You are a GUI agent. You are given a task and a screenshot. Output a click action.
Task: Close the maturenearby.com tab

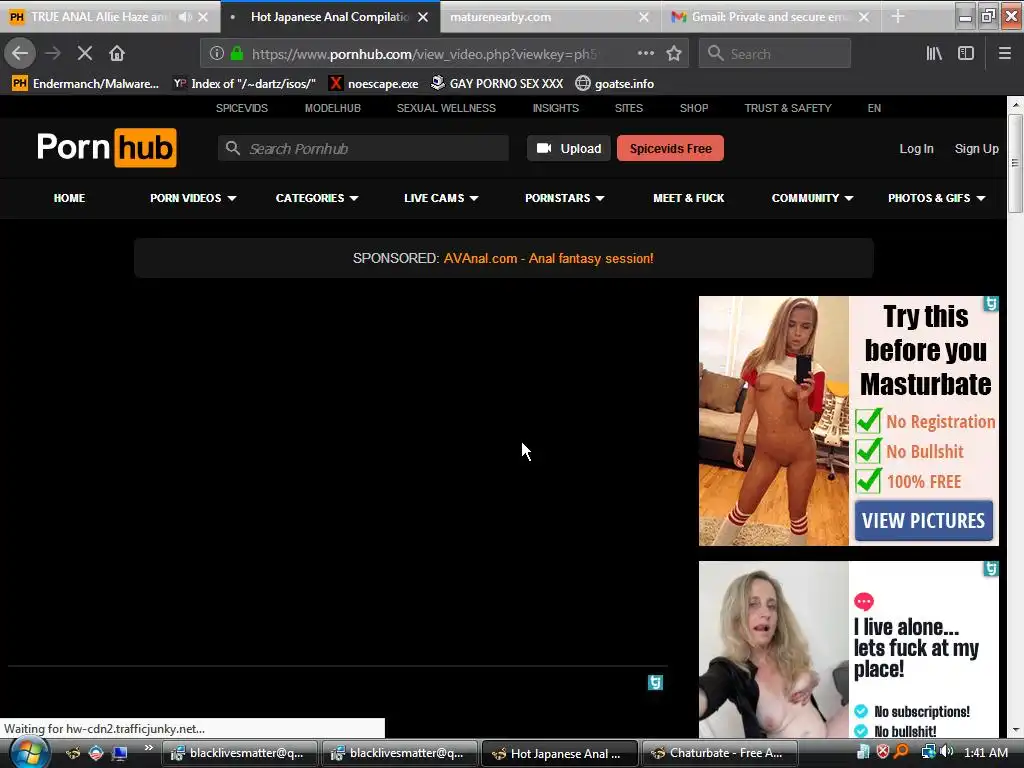643,17
